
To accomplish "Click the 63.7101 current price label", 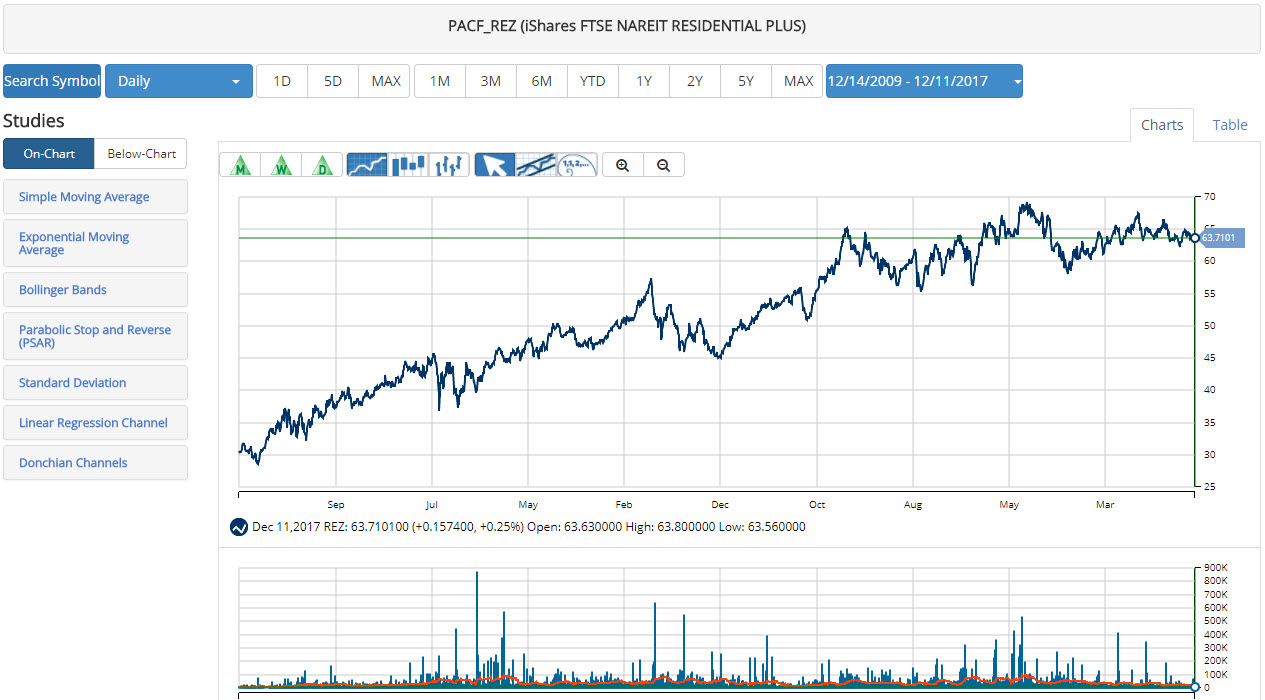I will 1220,238.
